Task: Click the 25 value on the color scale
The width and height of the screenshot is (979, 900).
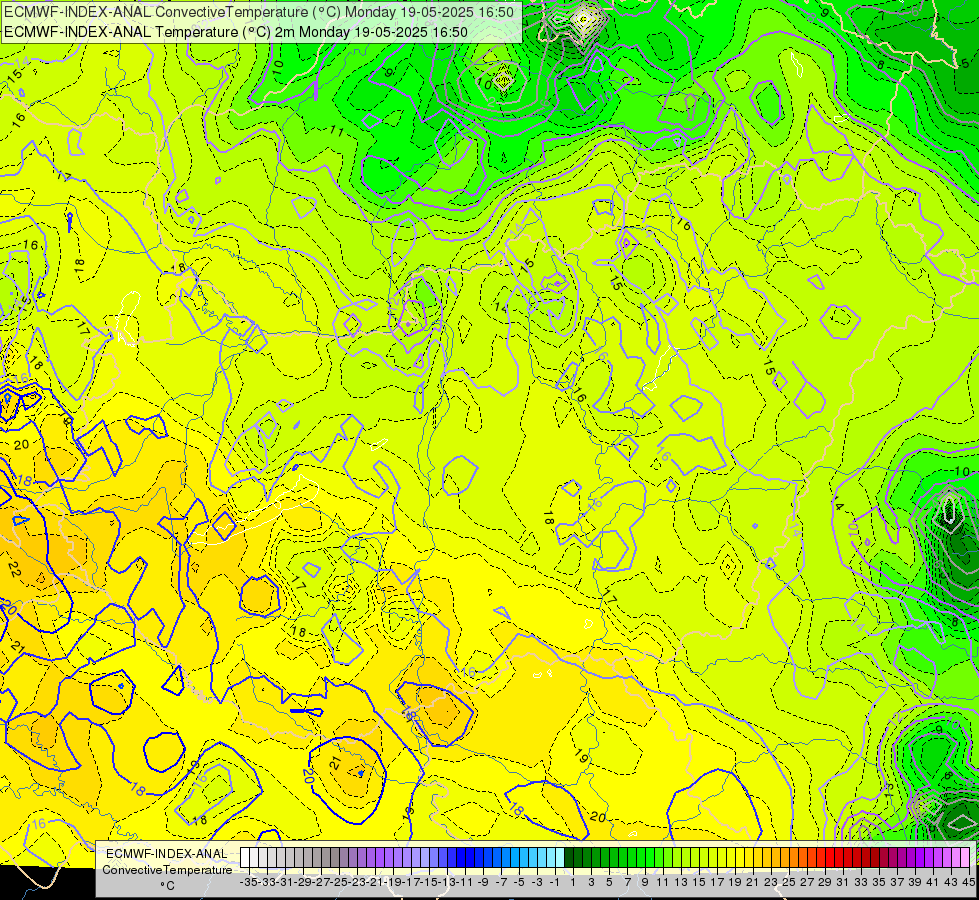Action: (789, 882)
